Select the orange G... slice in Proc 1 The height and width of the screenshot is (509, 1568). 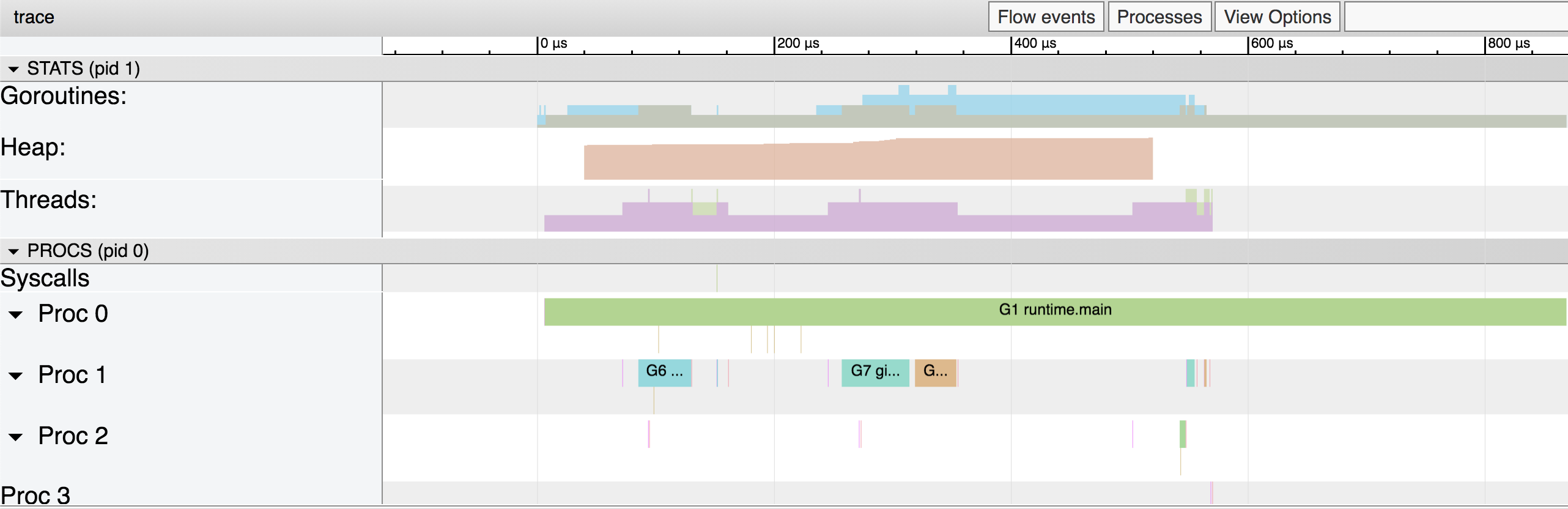pyautogui.click(x=935, y=373)
